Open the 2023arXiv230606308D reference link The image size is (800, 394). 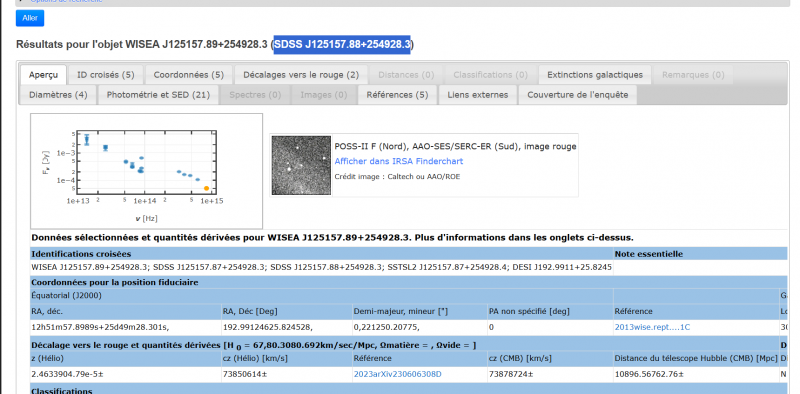tap(397, 374)
